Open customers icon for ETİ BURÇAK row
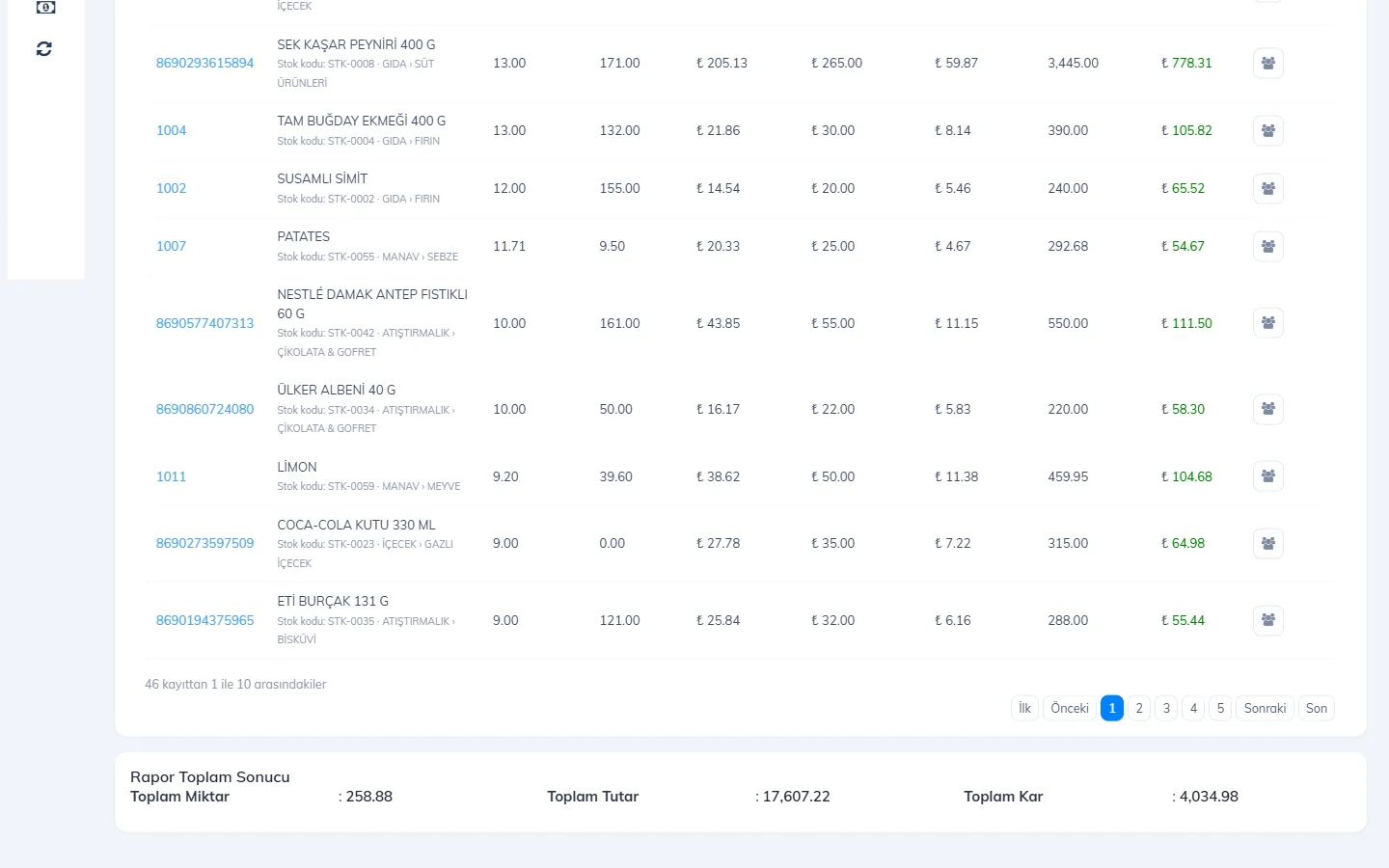Viewport: 1389px width, 868px height. click(1267, 620)
